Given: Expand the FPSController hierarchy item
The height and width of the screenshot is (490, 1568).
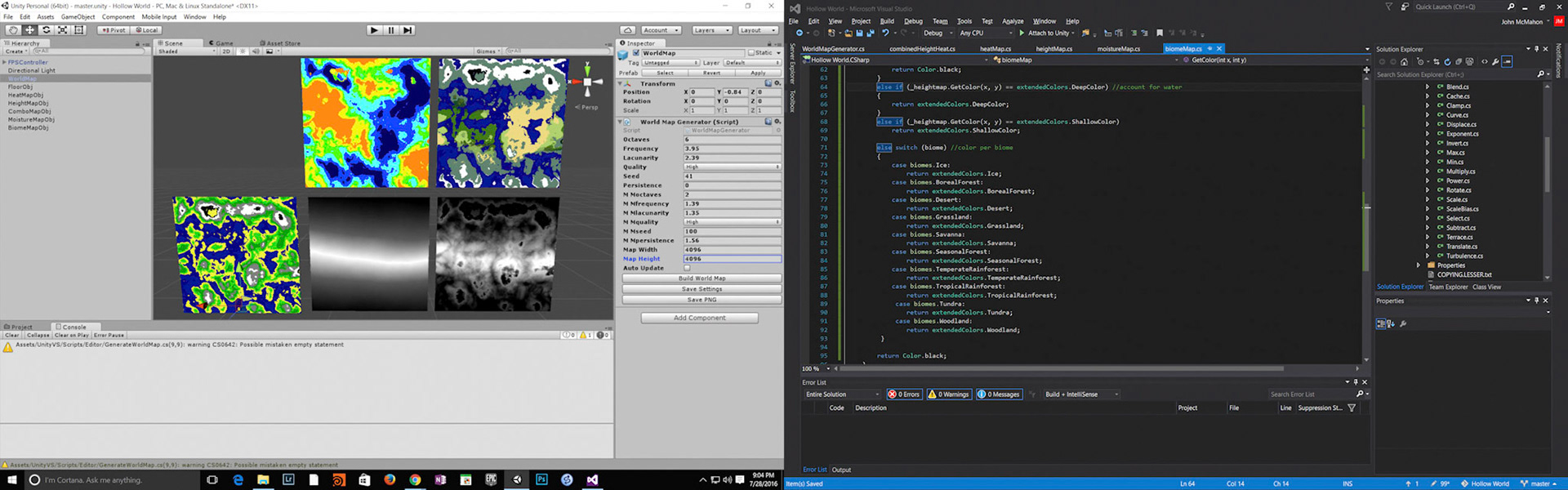Looking at the screenshot, I should [4, 62].
